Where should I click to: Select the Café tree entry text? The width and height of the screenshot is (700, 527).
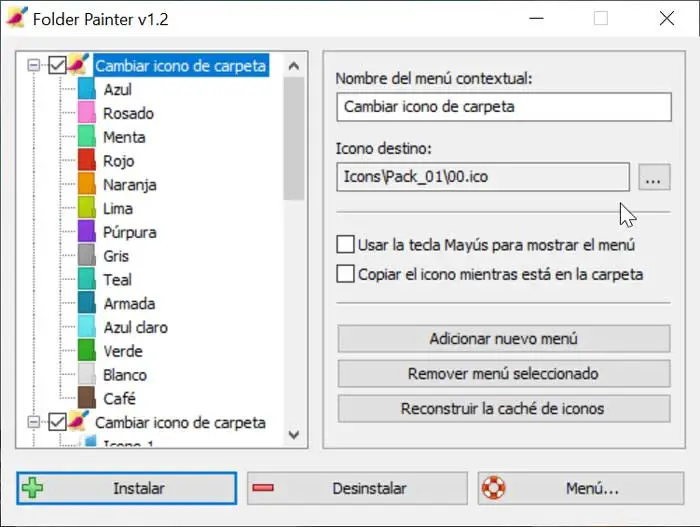click(120, 398)
